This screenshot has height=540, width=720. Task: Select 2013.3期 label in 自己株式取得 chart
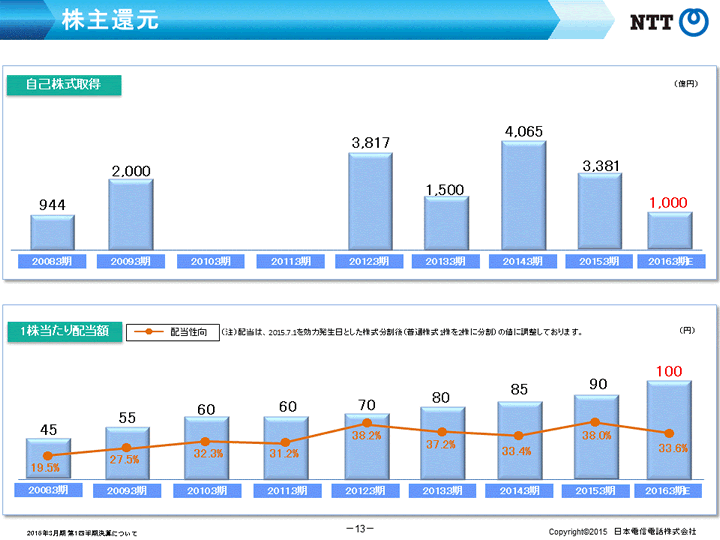(446, 261)
